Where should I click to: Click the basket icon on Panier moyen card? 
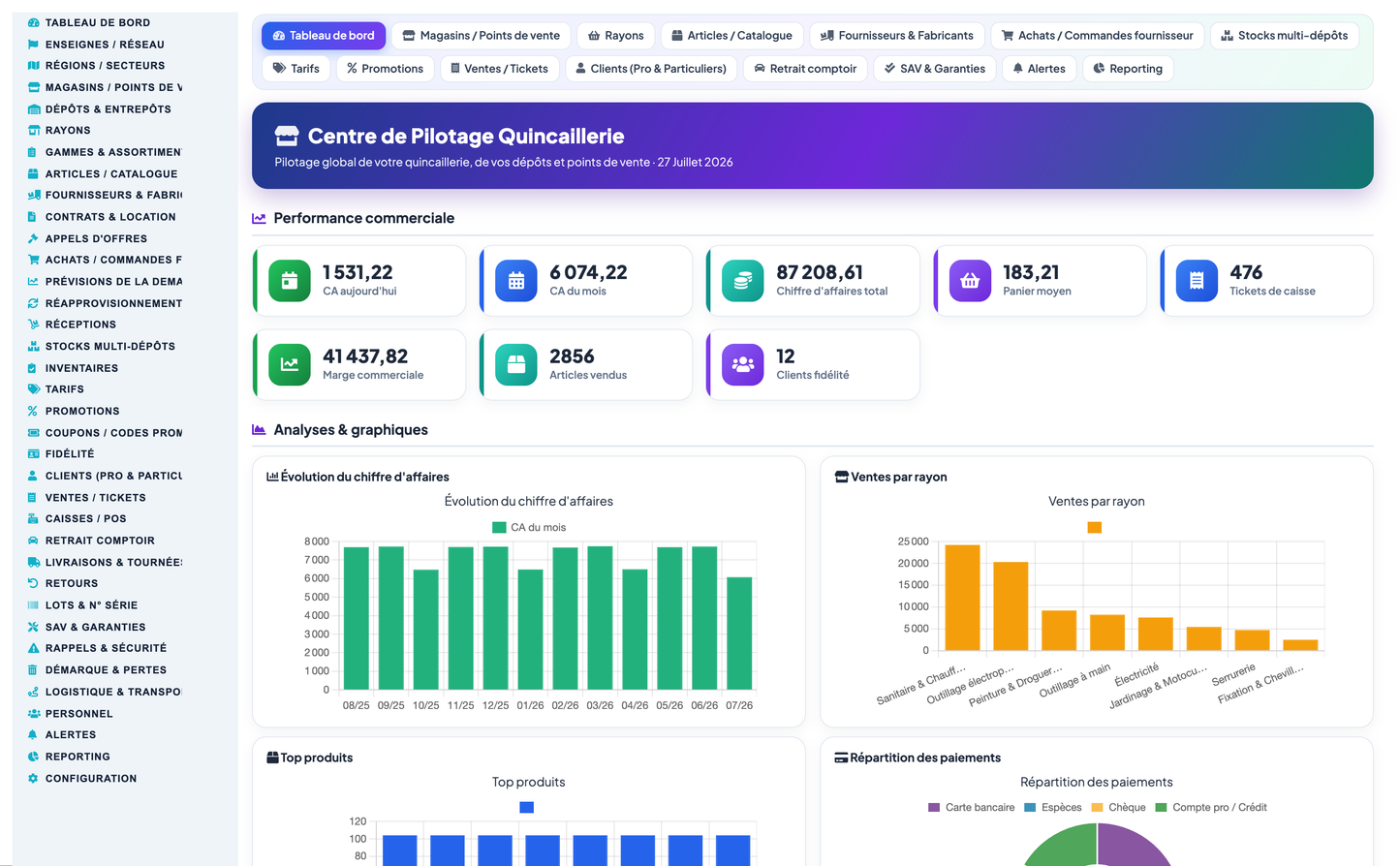click(970, 281)
